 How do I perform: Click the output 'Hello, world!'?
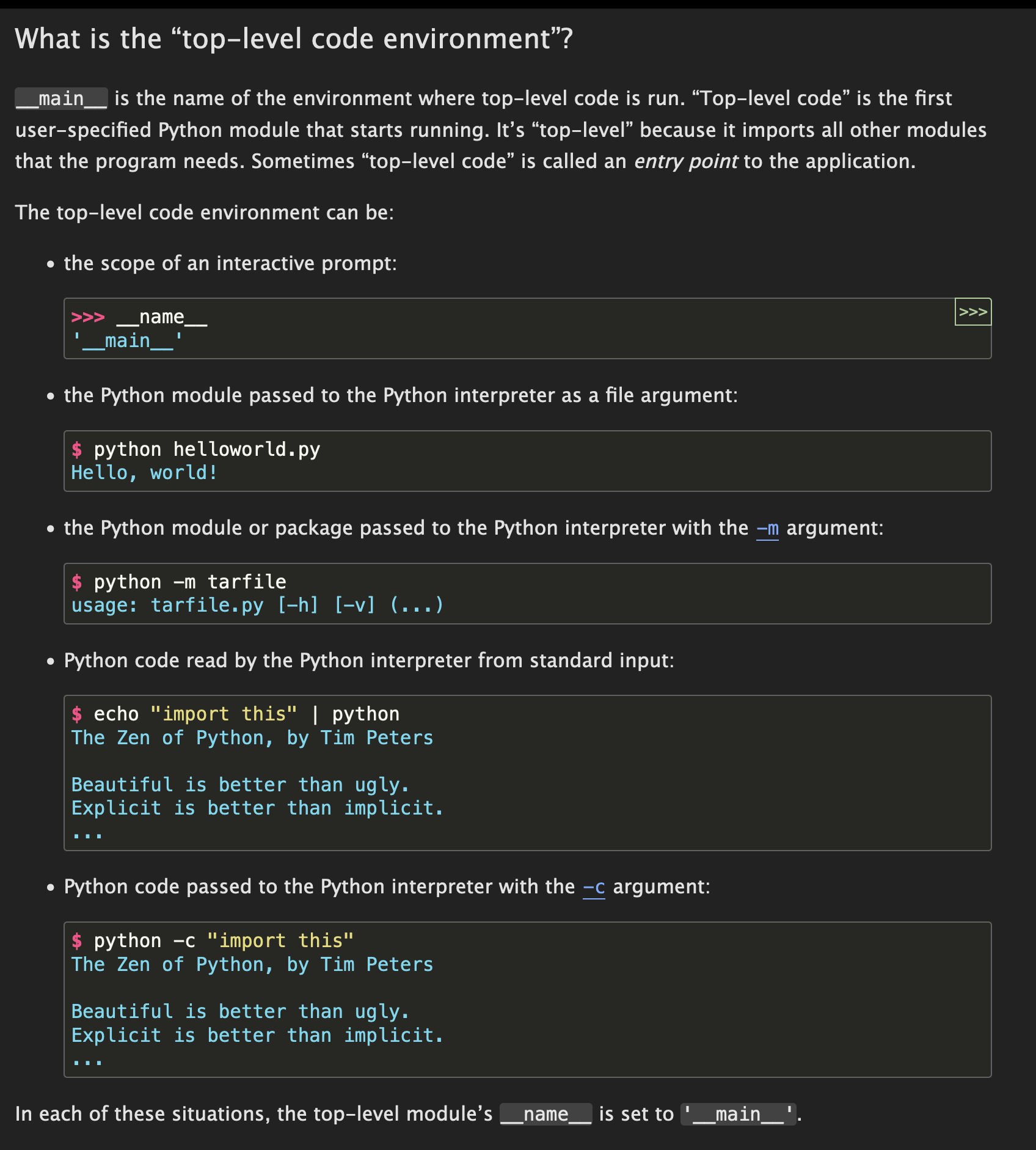(145, 473)
